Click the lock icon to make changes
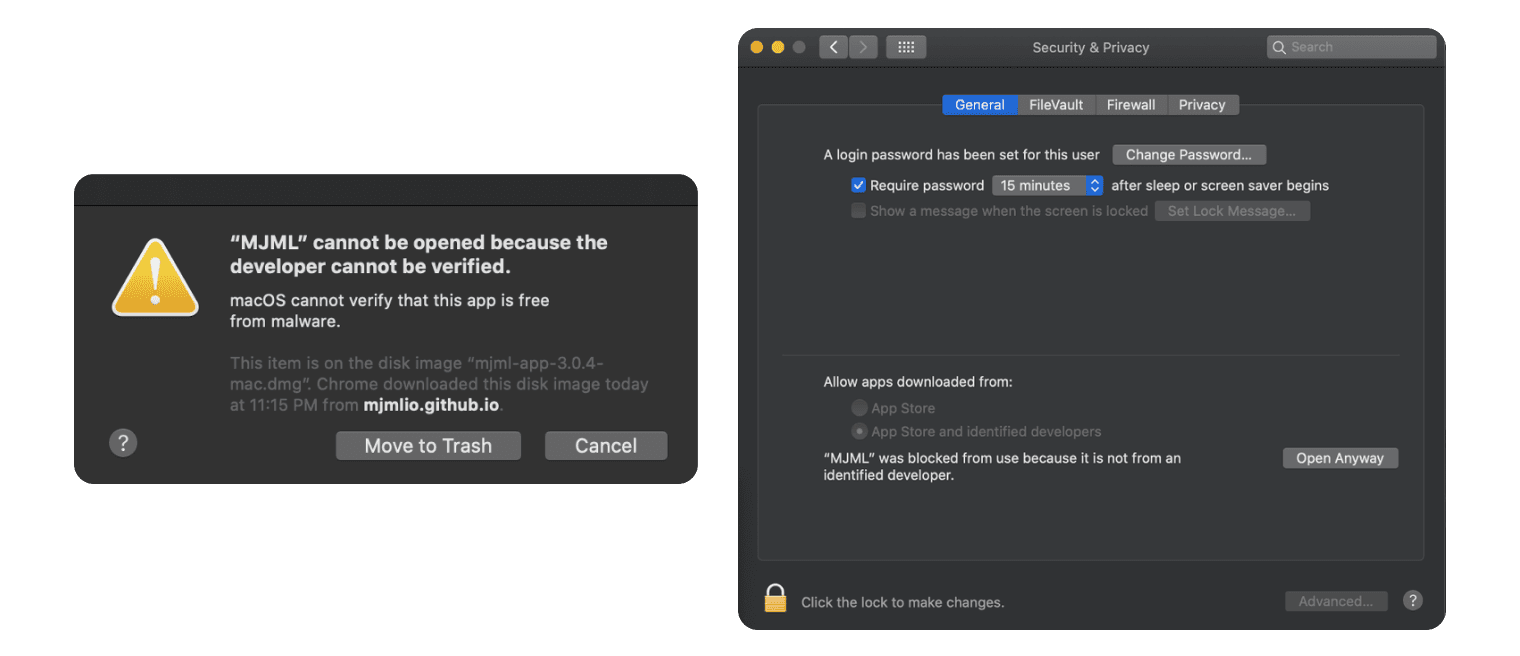The height and width of the screenshot is (656, 1520). click(x=775, y=598)
